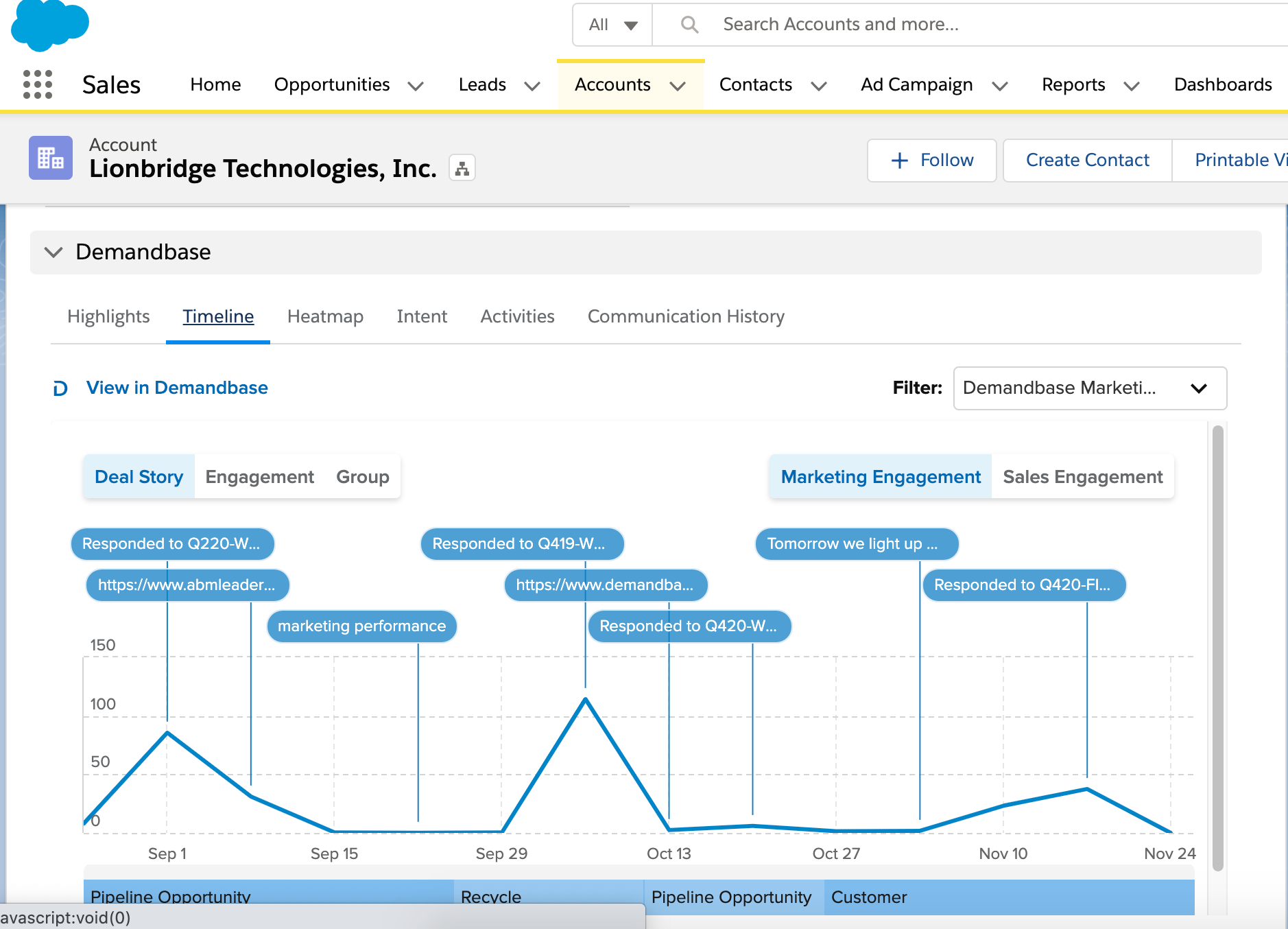The image size is (1288, 929).
Task: Toggle Sales Engagement chart mode
Action: [x=1083, y=477]
